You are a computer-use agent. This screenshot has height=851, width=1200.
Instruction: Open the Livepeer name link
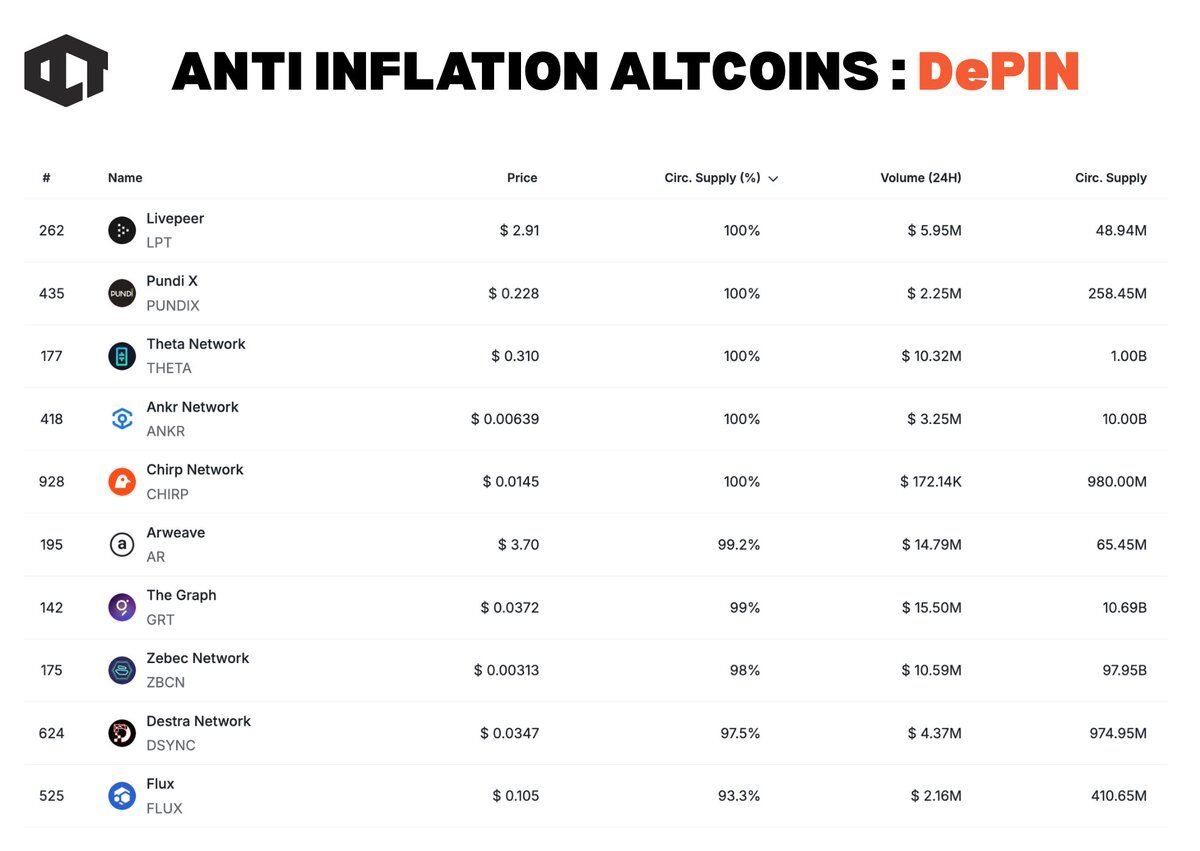coord(175,219)
